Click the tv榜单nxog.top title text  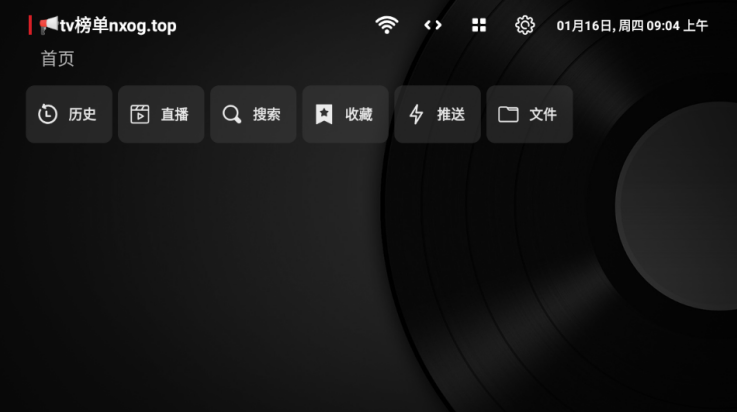point(118,25)
